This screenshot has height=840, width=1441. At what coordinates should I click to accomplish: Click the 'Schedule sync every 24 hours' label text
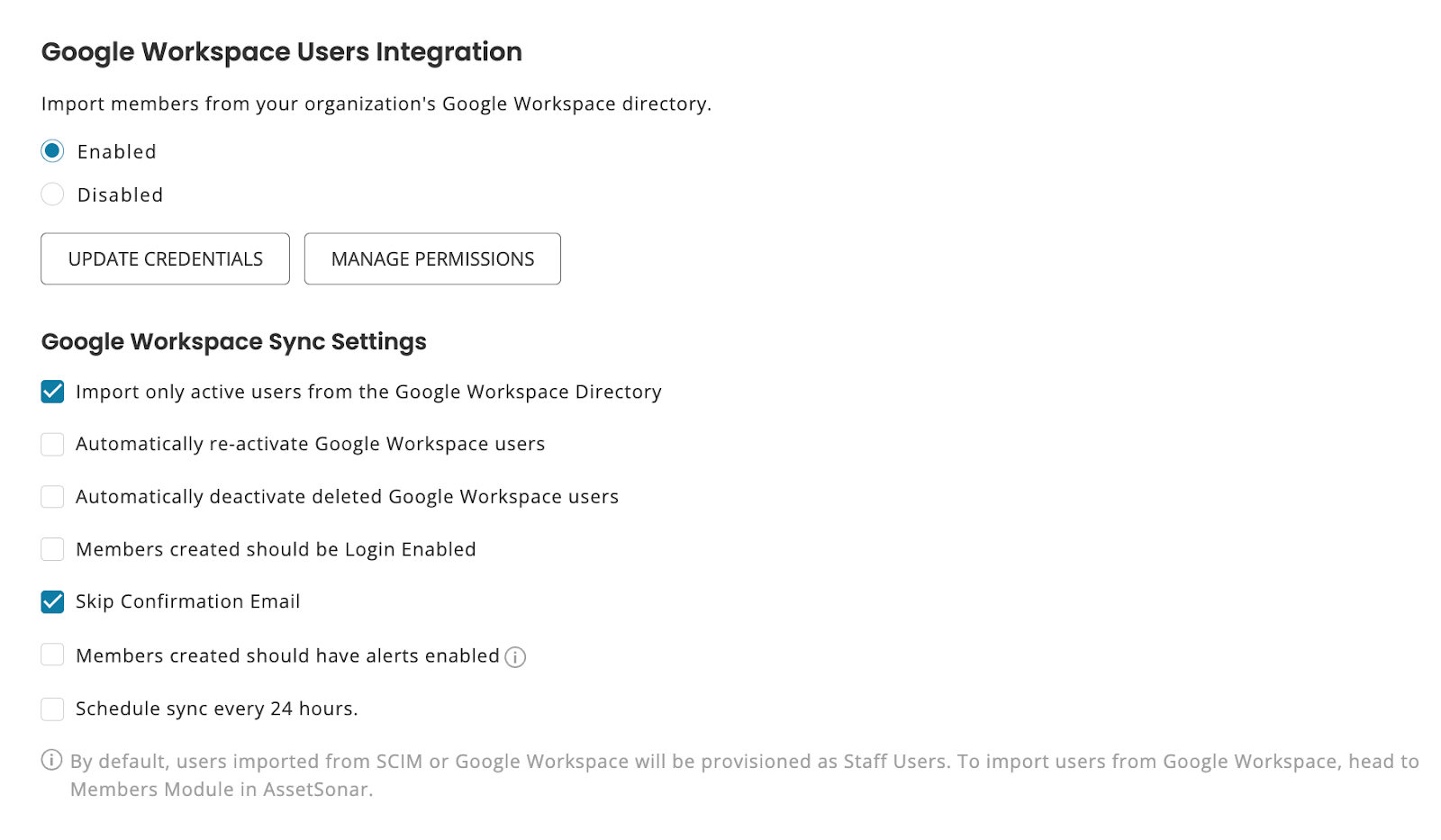216,709
